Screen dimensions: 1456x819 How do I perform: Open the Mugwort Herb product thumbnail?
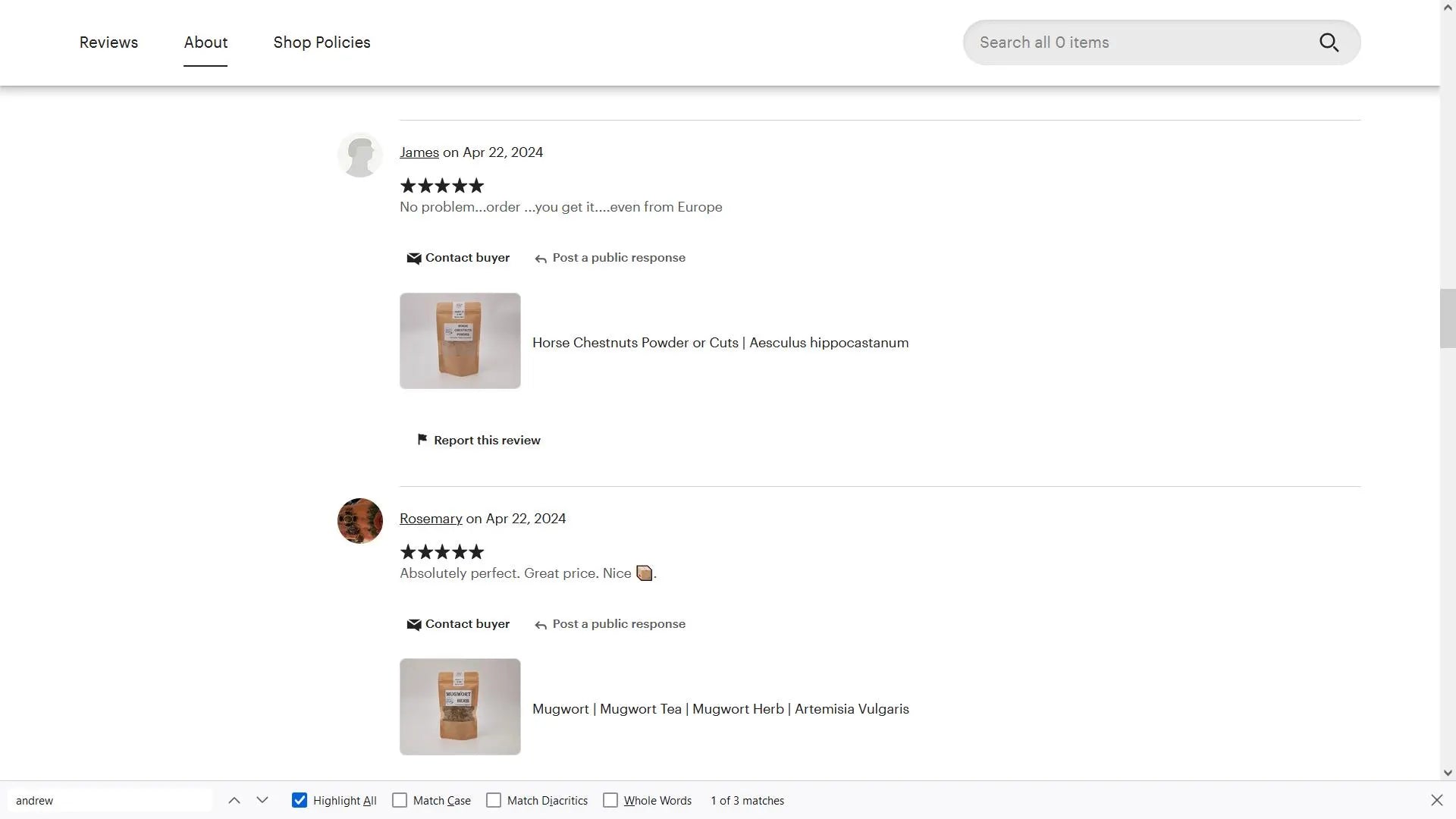(x=460, y=707)
